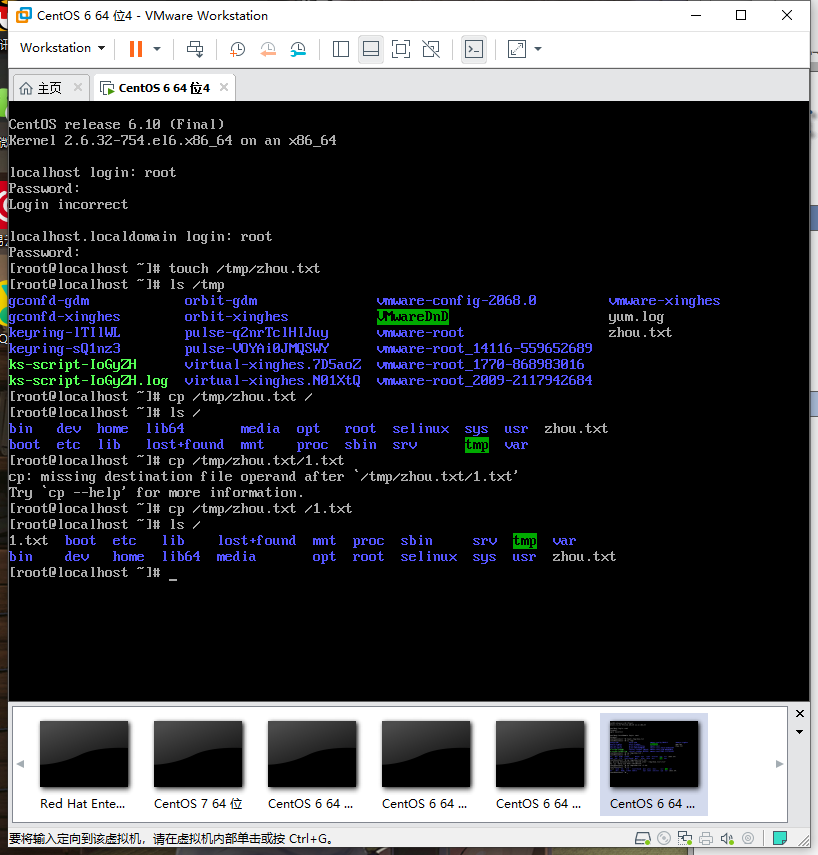Viewport: 818px width, 855px height.
Task: Revert virtual machine to previous snapshot
Action: pyautogui.click(x=268, y=49)
